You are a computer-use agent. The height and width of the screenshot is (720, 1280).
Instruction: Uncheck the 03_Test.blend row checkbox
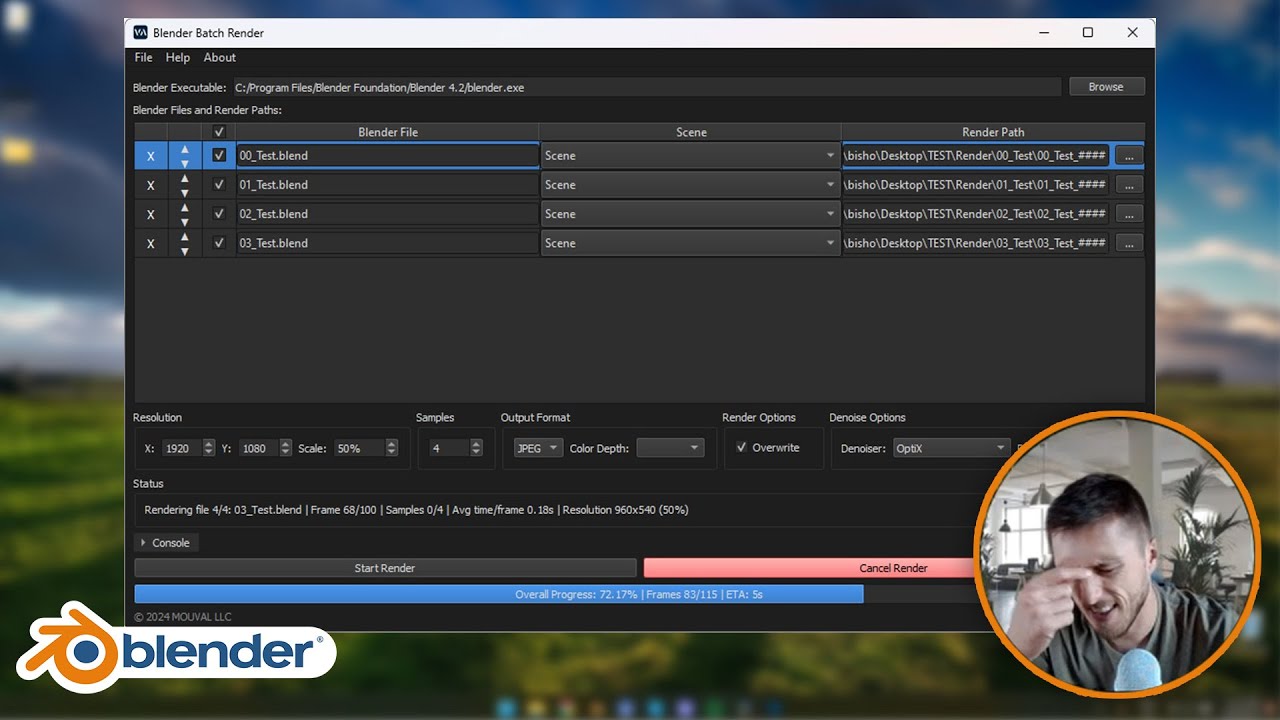coord(219,242)
